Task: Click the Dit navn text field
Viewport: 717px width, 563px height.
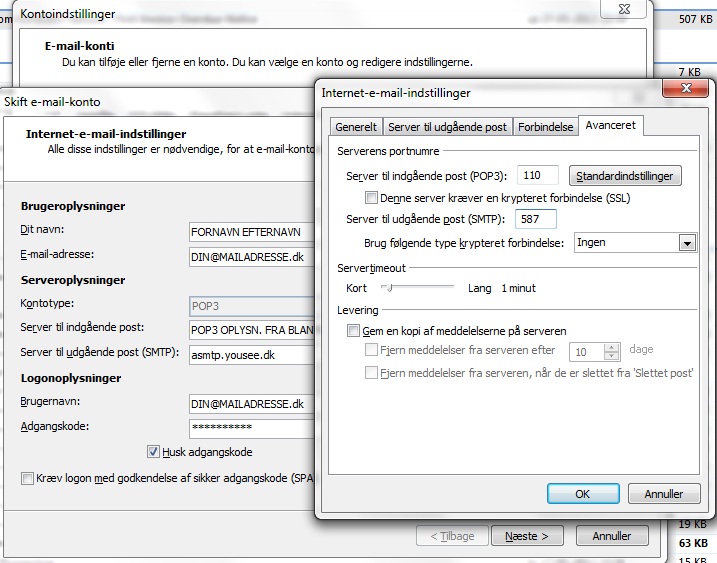Action: coord(250,230)
